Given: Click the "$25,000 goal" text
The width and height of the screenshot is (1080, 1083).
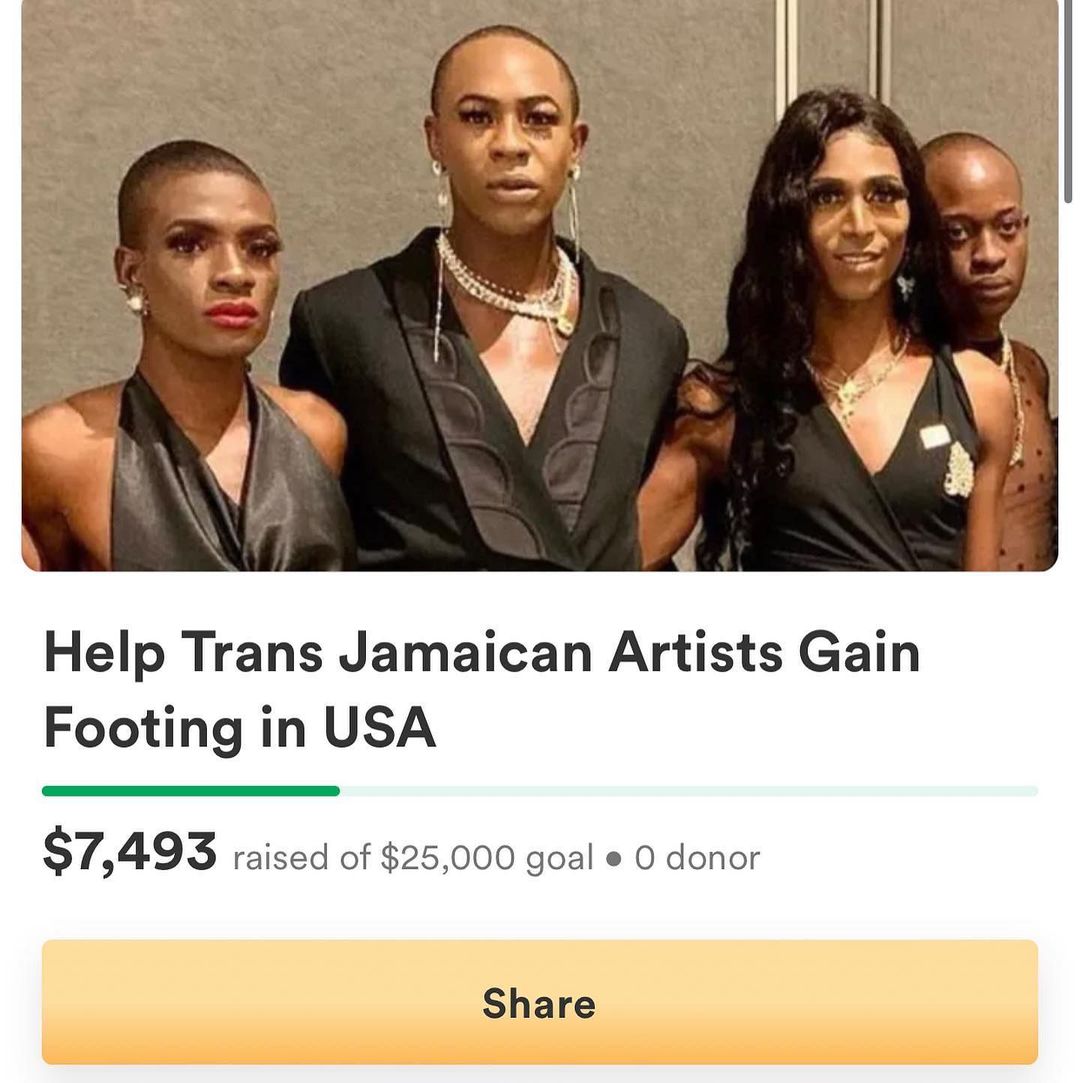Looking at the screenshot, I should point(487,858).
